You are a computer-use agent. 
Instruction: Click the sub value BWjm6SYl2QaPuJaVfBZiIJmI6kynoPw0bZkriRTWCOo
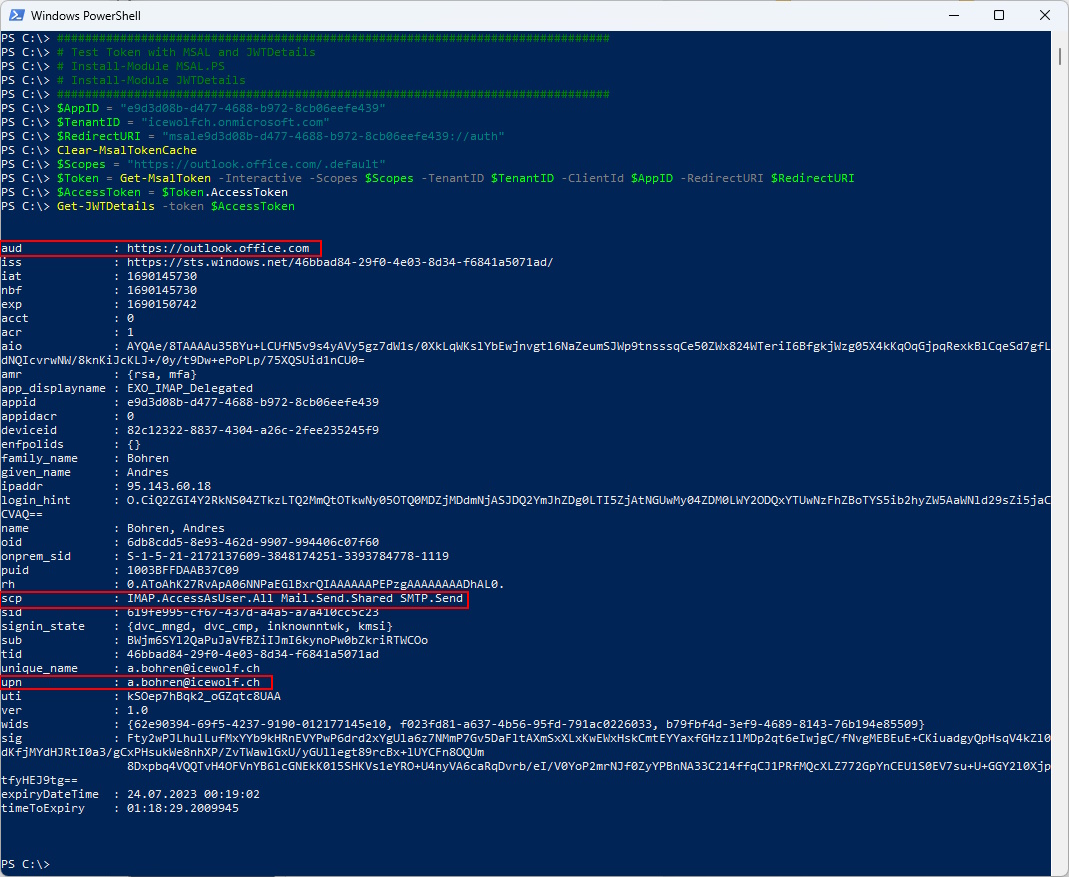pos(277,640)
